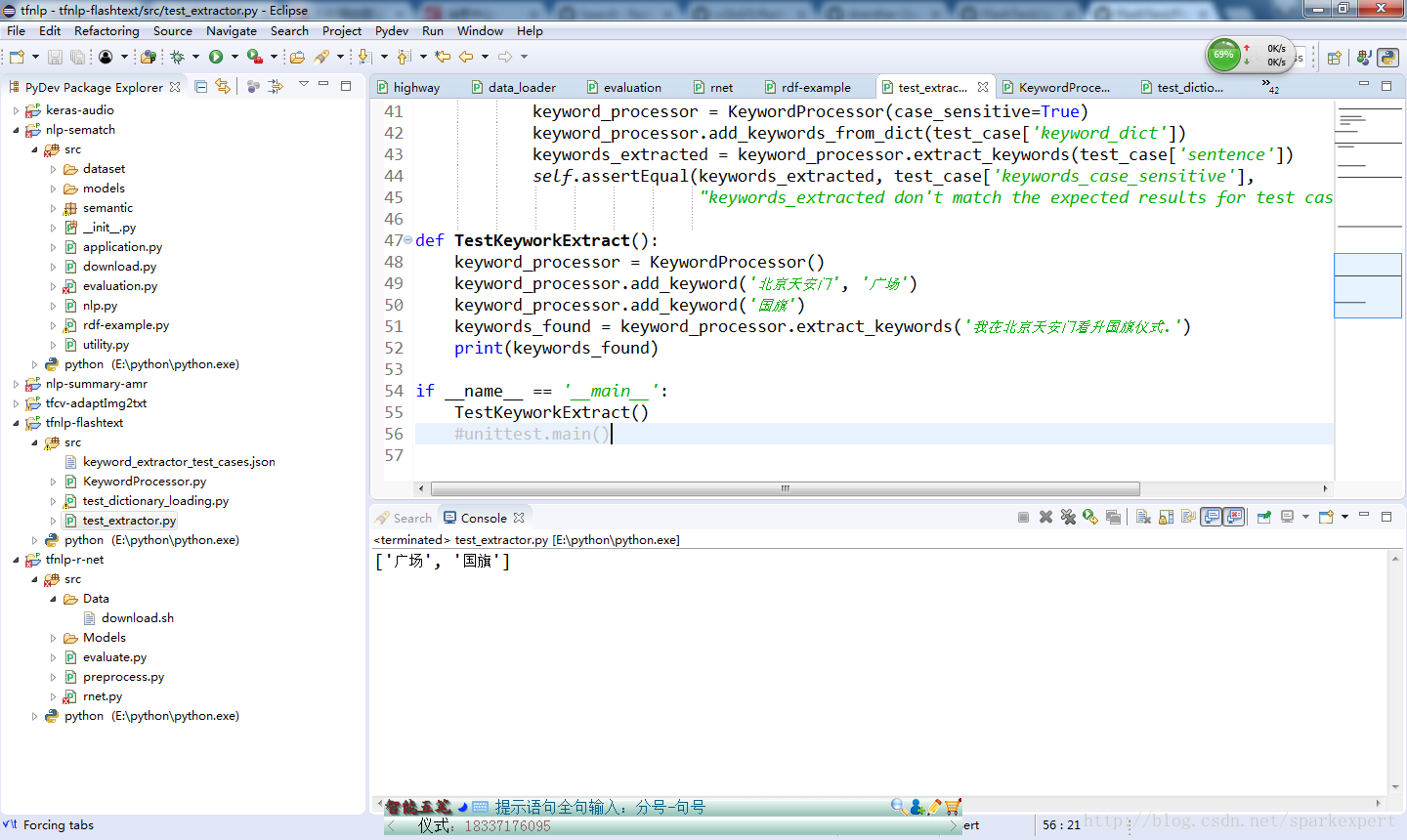Click Display Selected Console monitor icon
The width and height of the screenshot is (1407, 840).
[x=1288, y=517]
